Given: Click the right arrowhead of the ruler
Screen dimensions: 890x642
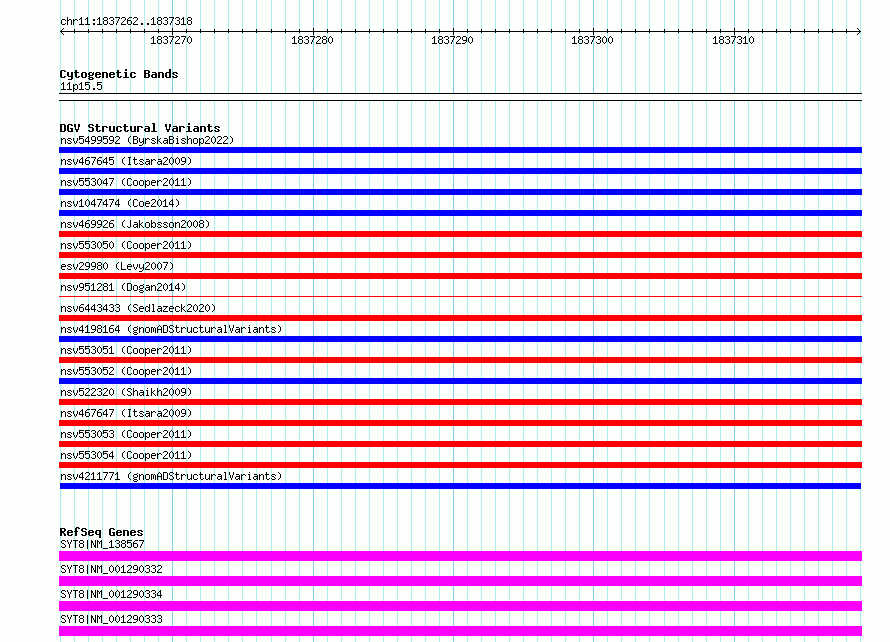Looking at the screenshot, I should click(859, 31).
